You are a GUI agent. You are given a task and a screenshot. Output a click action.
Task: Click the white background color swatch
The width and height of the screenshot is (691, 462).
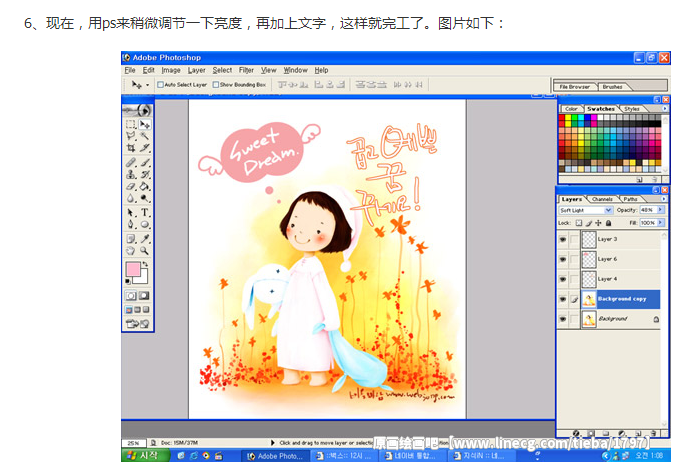click(142, 278)
